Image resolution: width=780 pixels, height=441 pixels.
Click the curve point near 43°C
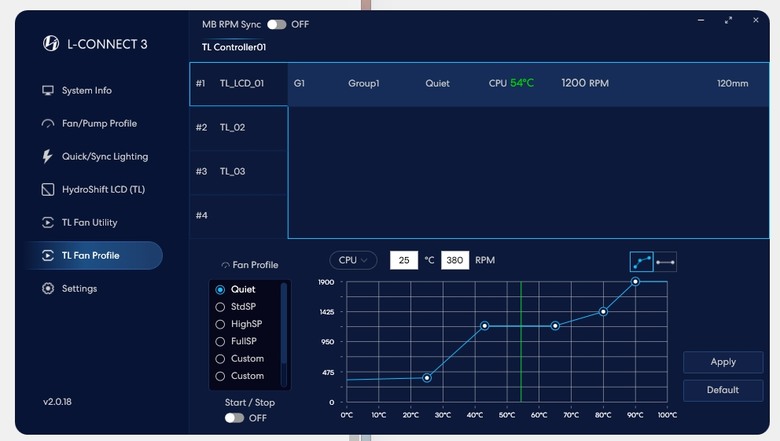click(x=485, y=326)
